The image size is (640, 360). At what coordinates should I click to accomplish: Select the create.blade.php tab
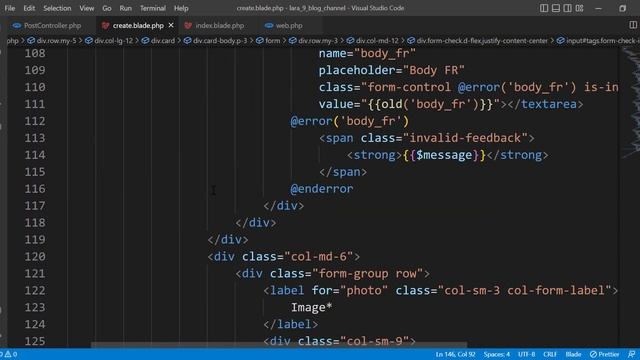pos(138,25)
